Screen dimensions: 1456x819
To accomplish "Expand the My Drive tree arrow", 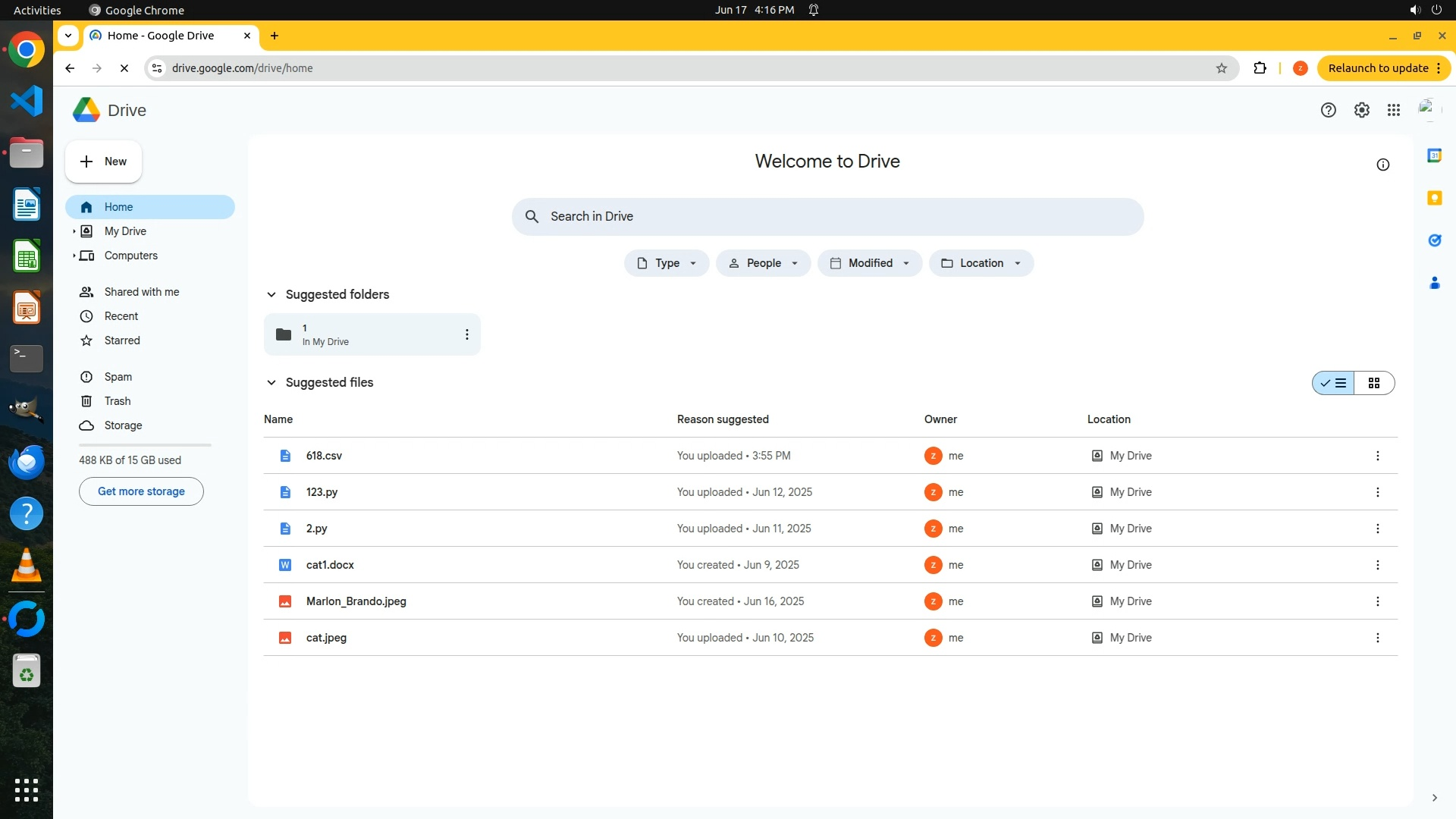I will (x=74, y=231).
